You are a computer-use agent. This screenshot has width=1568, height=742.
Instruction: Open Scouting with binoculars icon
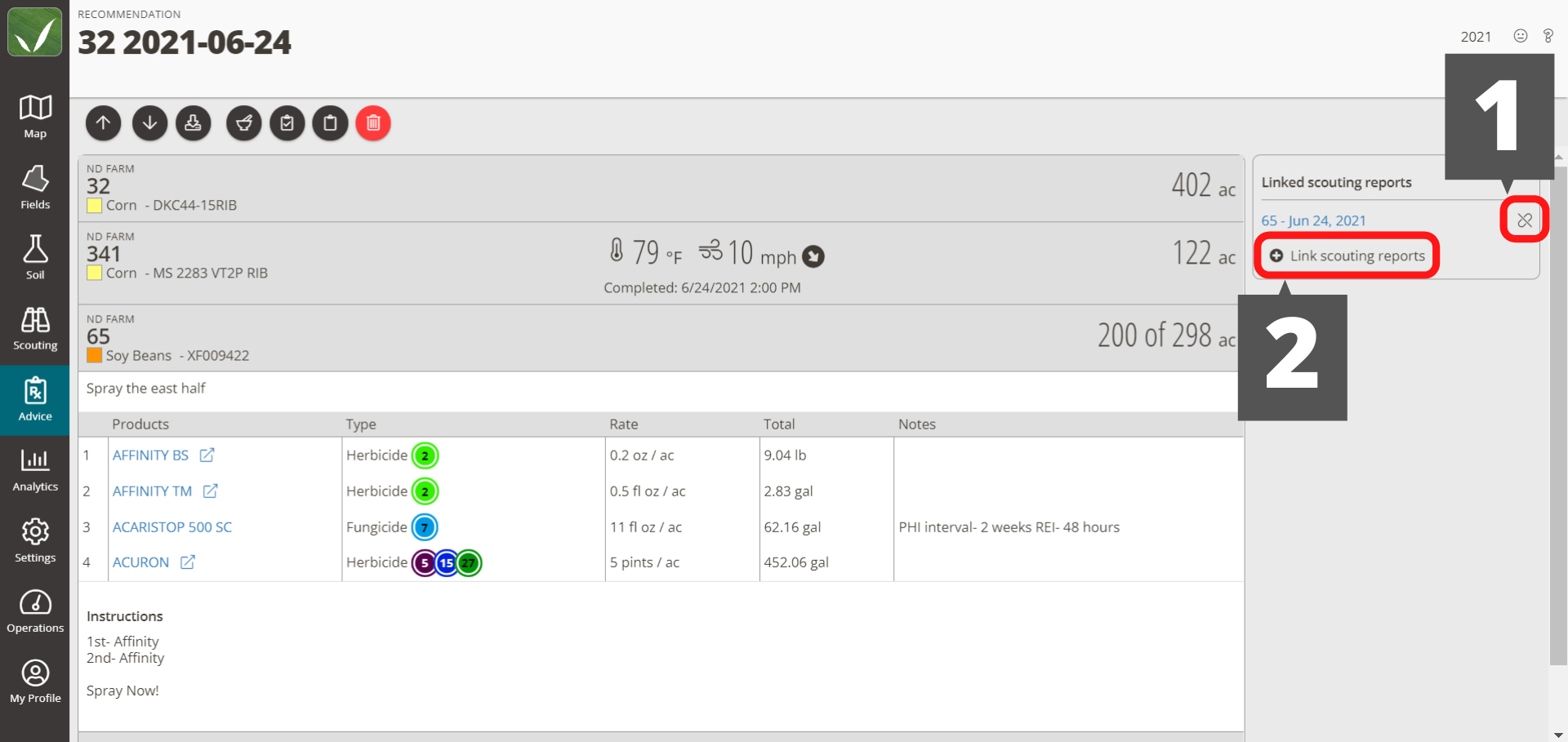pyautogui.click(x=35, y=329)
